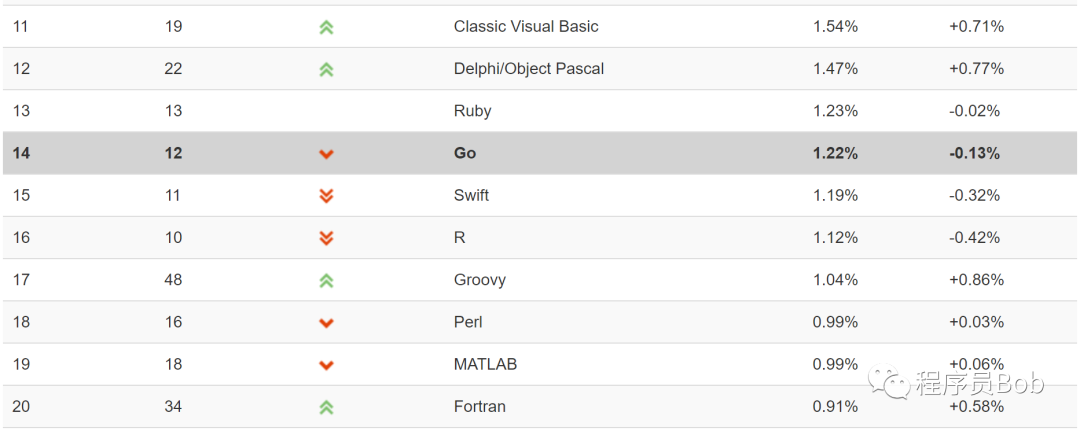
Task: Click the green up arrows for Classic Visual Basic
Action: (x=326, y=27)
